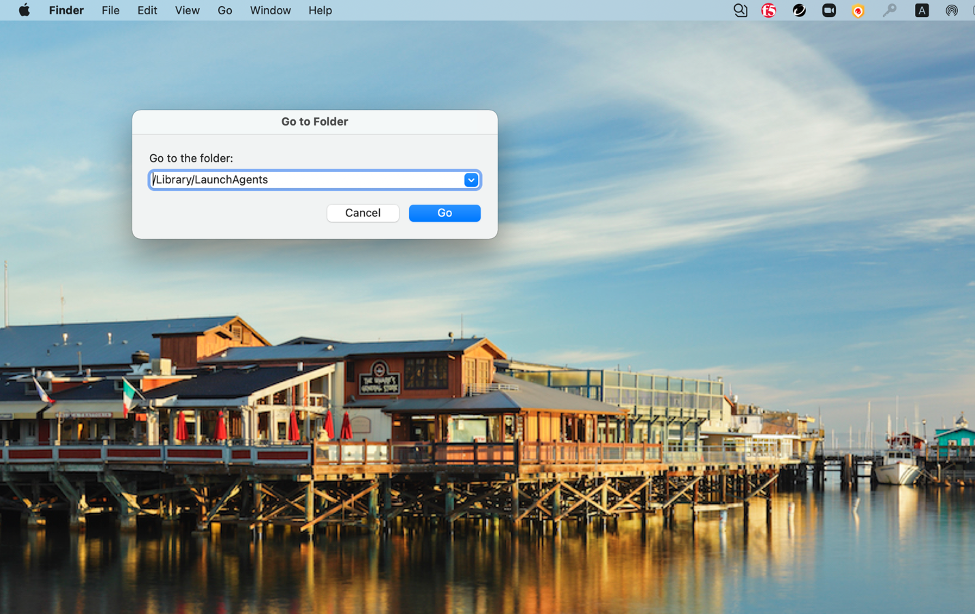Open the AirDrop status icon in menu bar
Image resolution: width=977 pixels, height=614 pixels.
(x=951, y=10)
